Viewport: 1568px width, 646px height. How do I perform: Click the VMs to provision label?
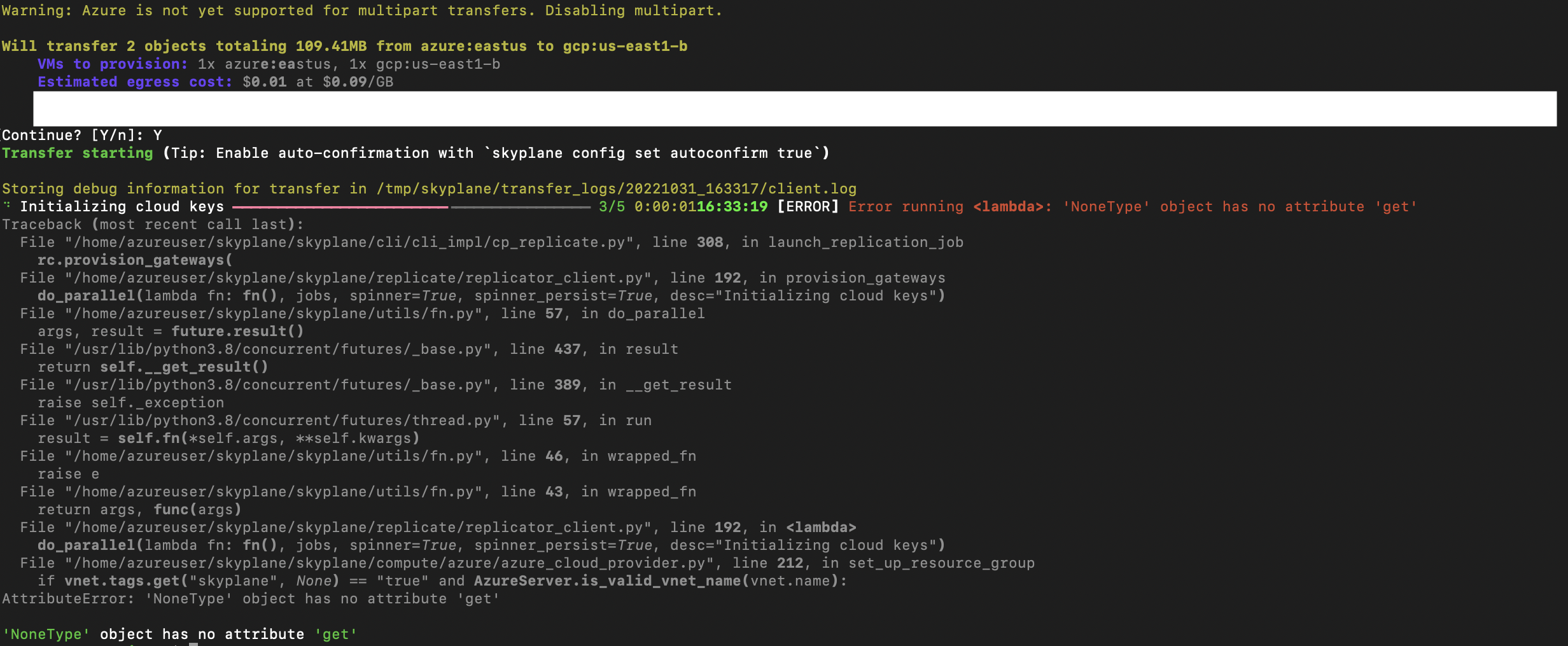pyautogui.click(x=111, y=64)
